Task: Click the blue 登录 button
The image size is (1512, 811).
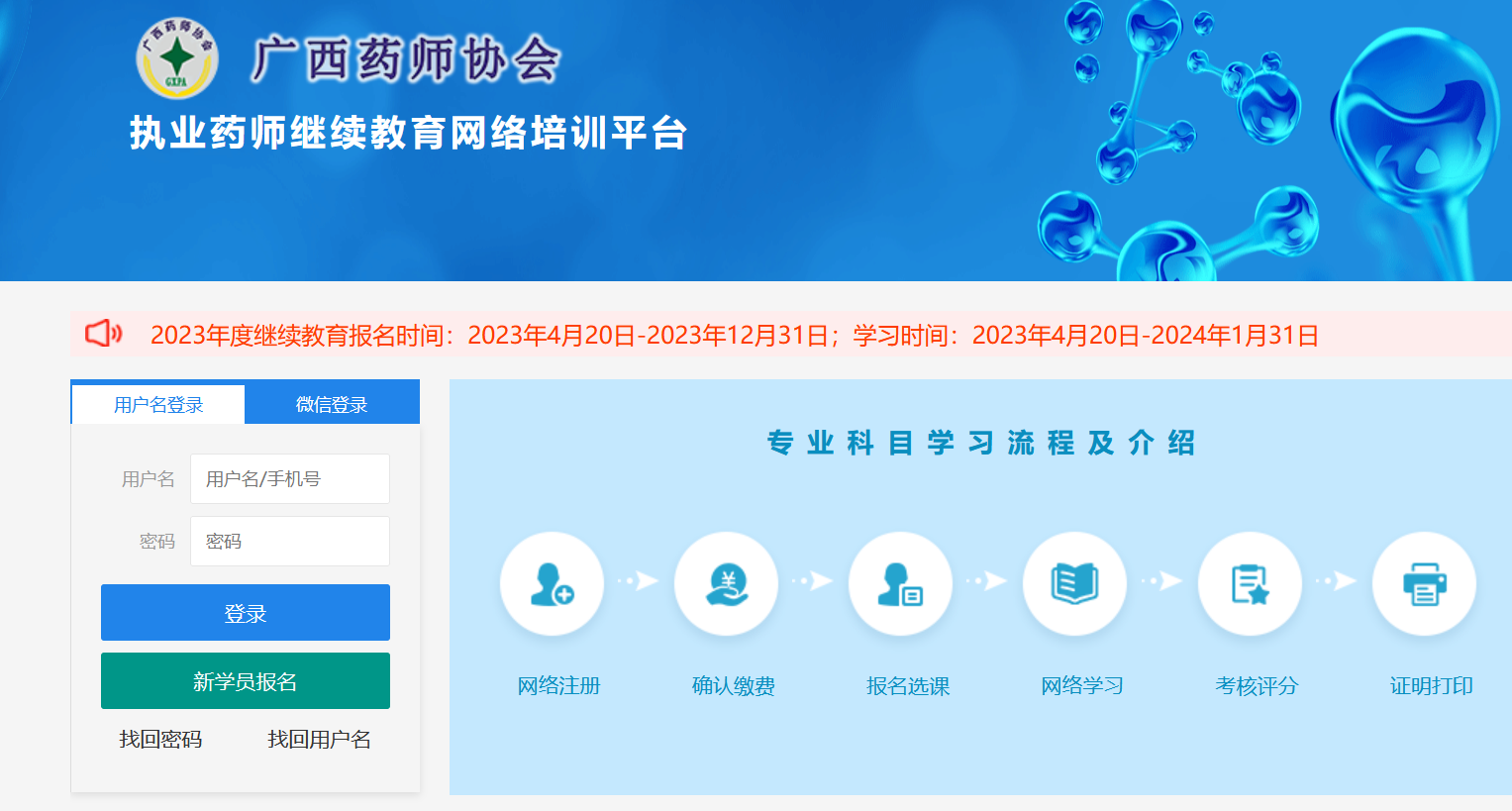Action: (245, 612)
